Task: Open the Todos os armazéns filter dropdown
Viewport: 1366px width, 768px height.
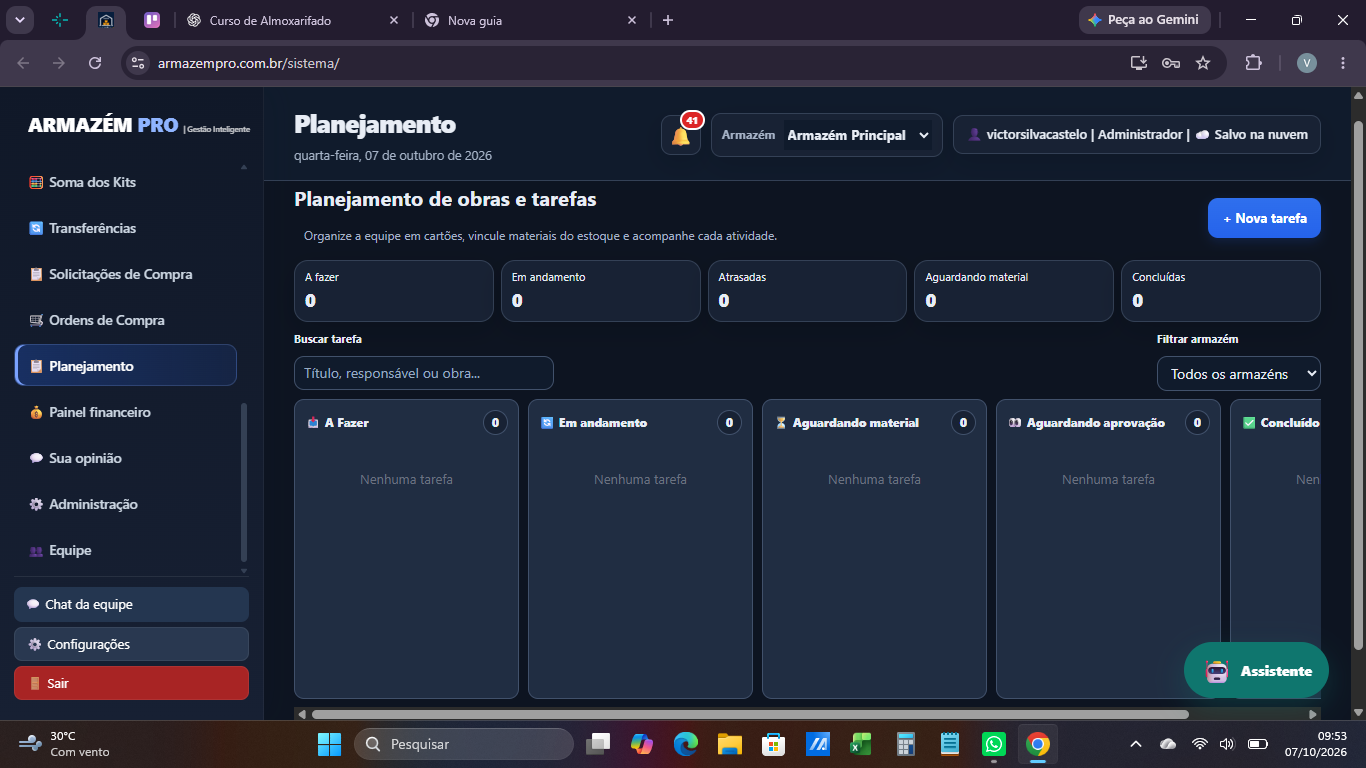Action: [1238, 374]
